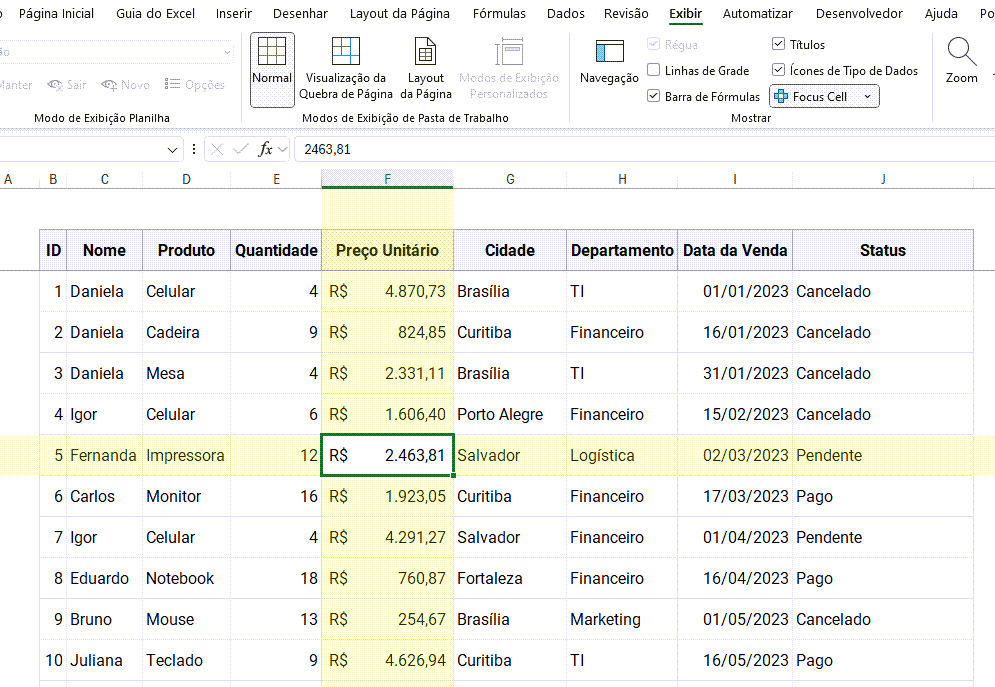This screenshot has height=687, width=995.
Task: Switch to the Fórmulas ribbon tab
Action: click(499, 13)
